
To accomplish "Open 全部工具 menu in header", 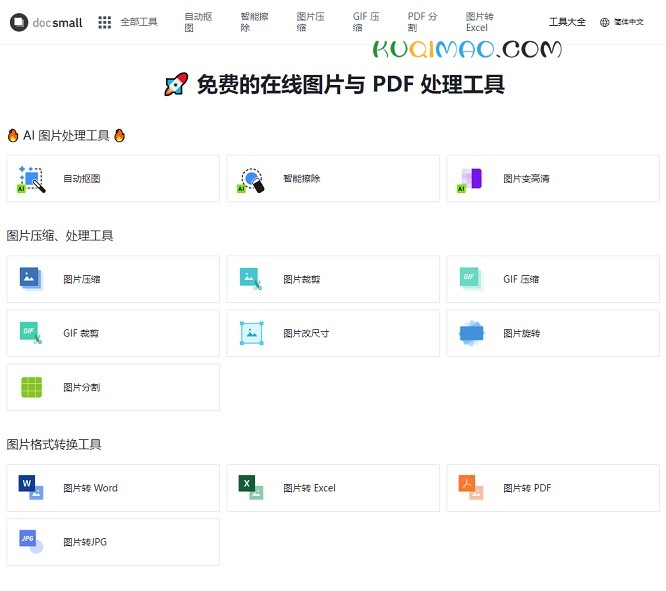I will click(139, 22).
